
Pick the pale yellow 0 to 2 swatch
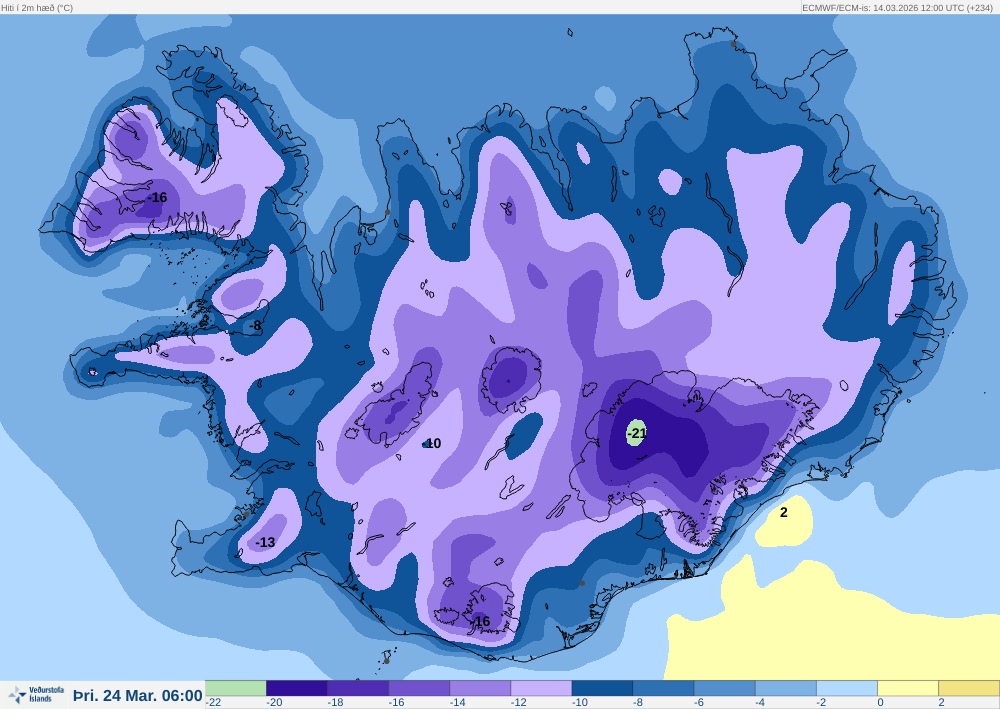[x=908, y=688]
